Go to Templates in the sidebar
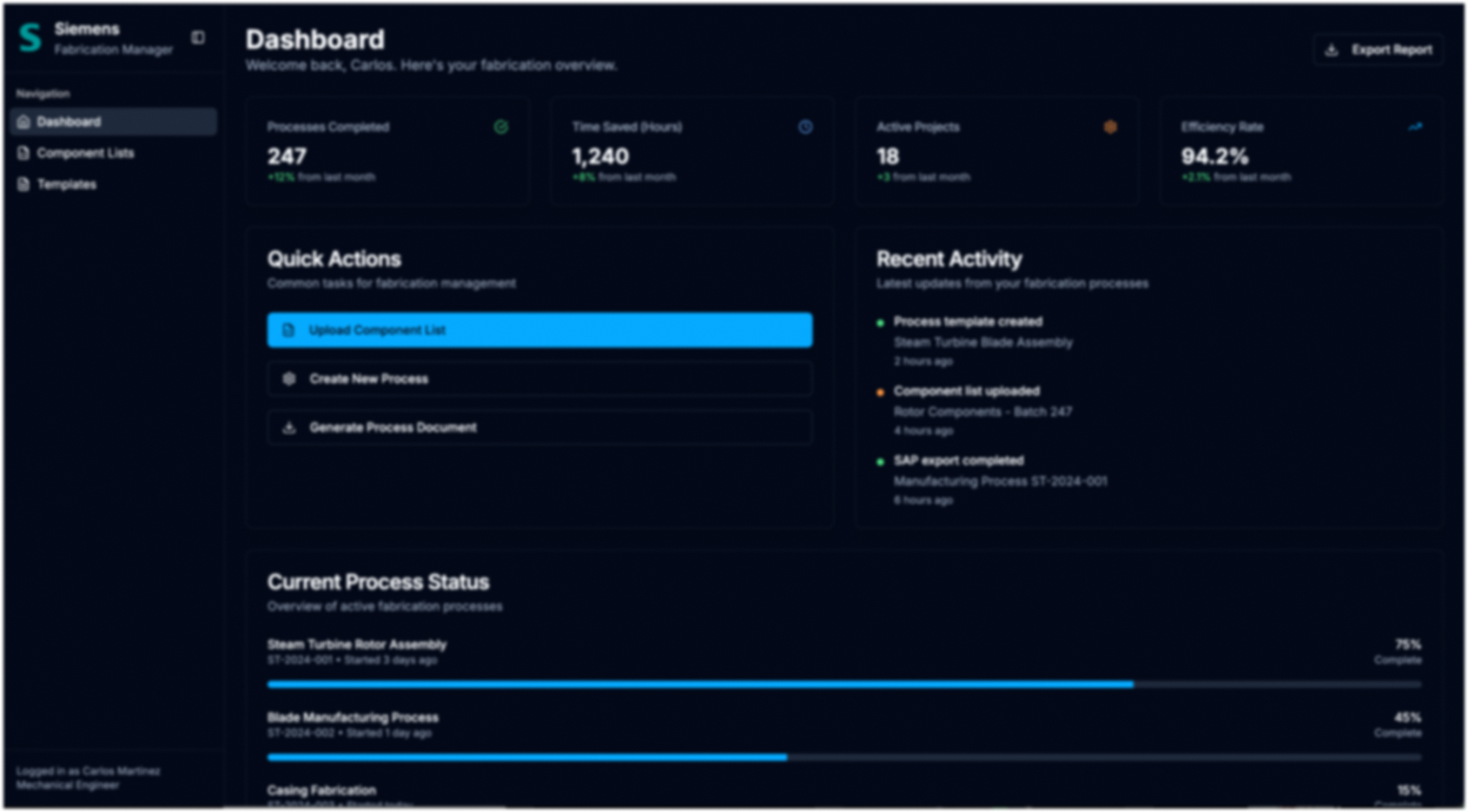This screenshot has height=812, width=1468. coord(114,184)
